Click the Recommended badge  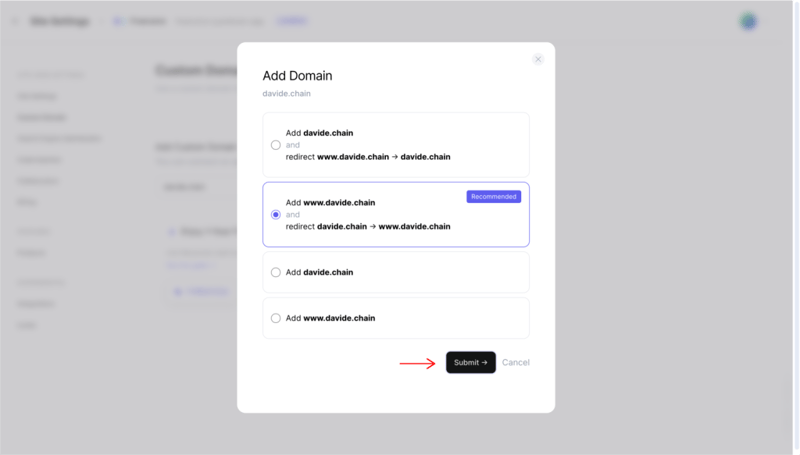(493, 197)
